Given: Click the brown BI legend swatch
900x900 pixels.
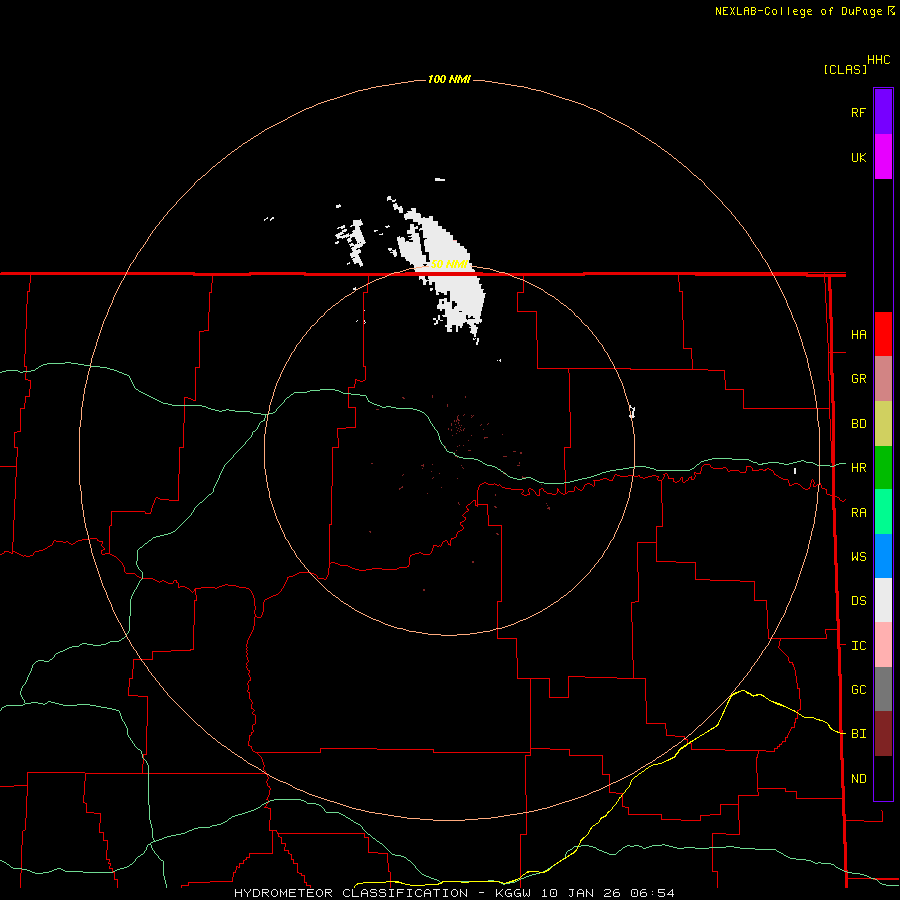Looking at the screenshot, I should [883, 734].
